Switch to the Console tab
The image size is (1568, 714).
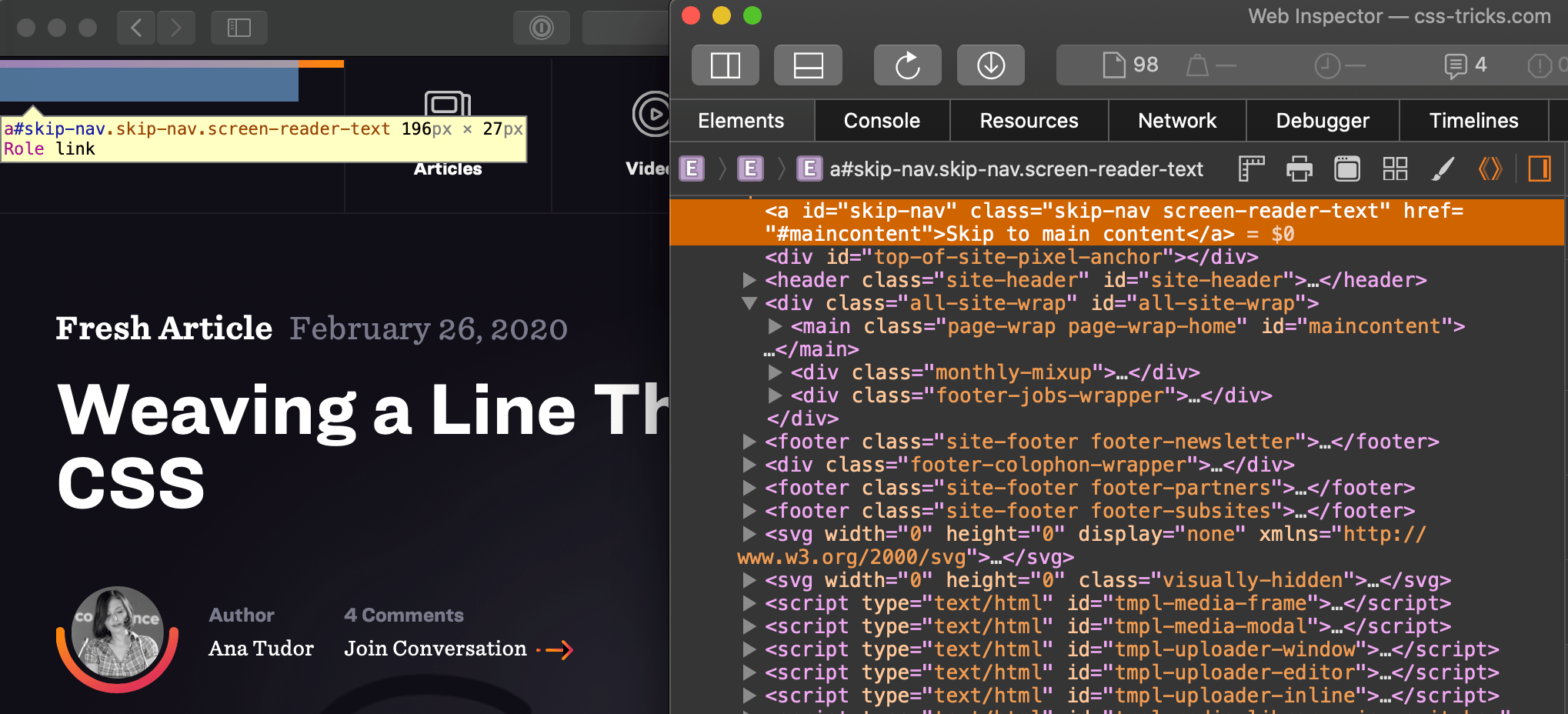[x=882, y=121]
